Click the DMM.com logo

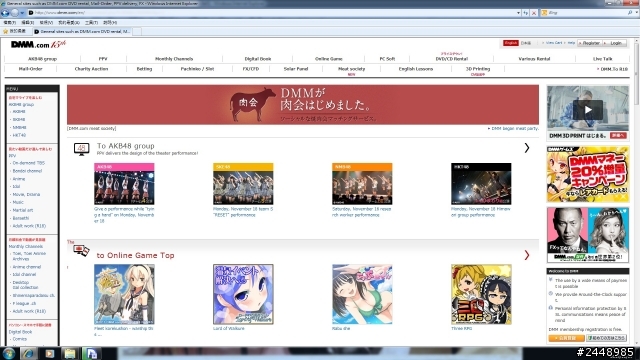tap(38, 44)
